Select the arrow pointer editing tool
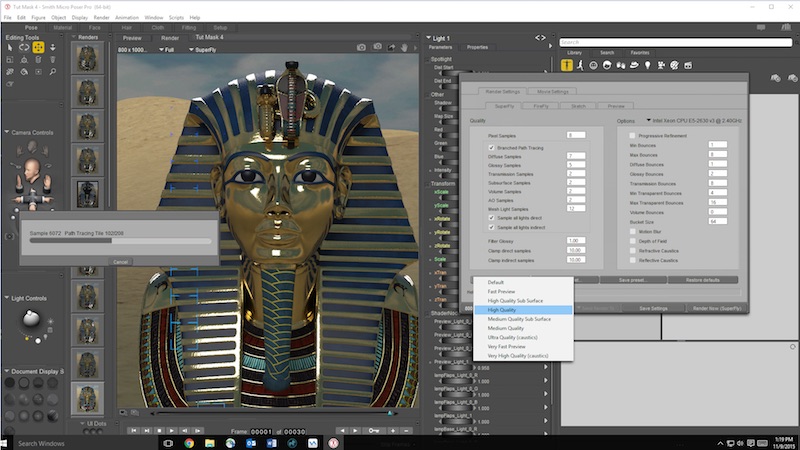Image resolution: width=800 pixels, height=450 pixels. pos(10,47)
